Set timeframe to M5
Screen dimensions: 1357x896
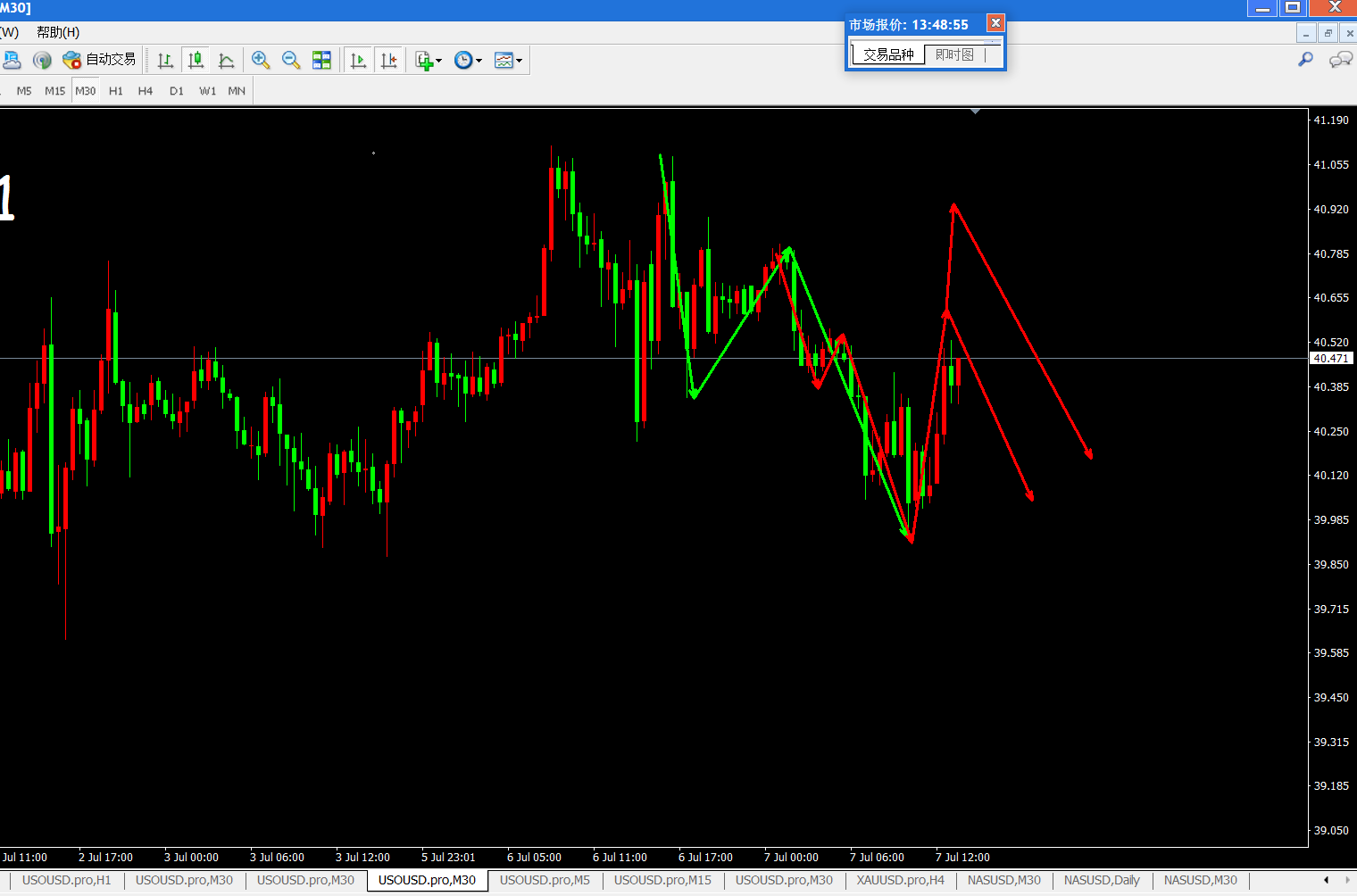click(x=24, y=91)
